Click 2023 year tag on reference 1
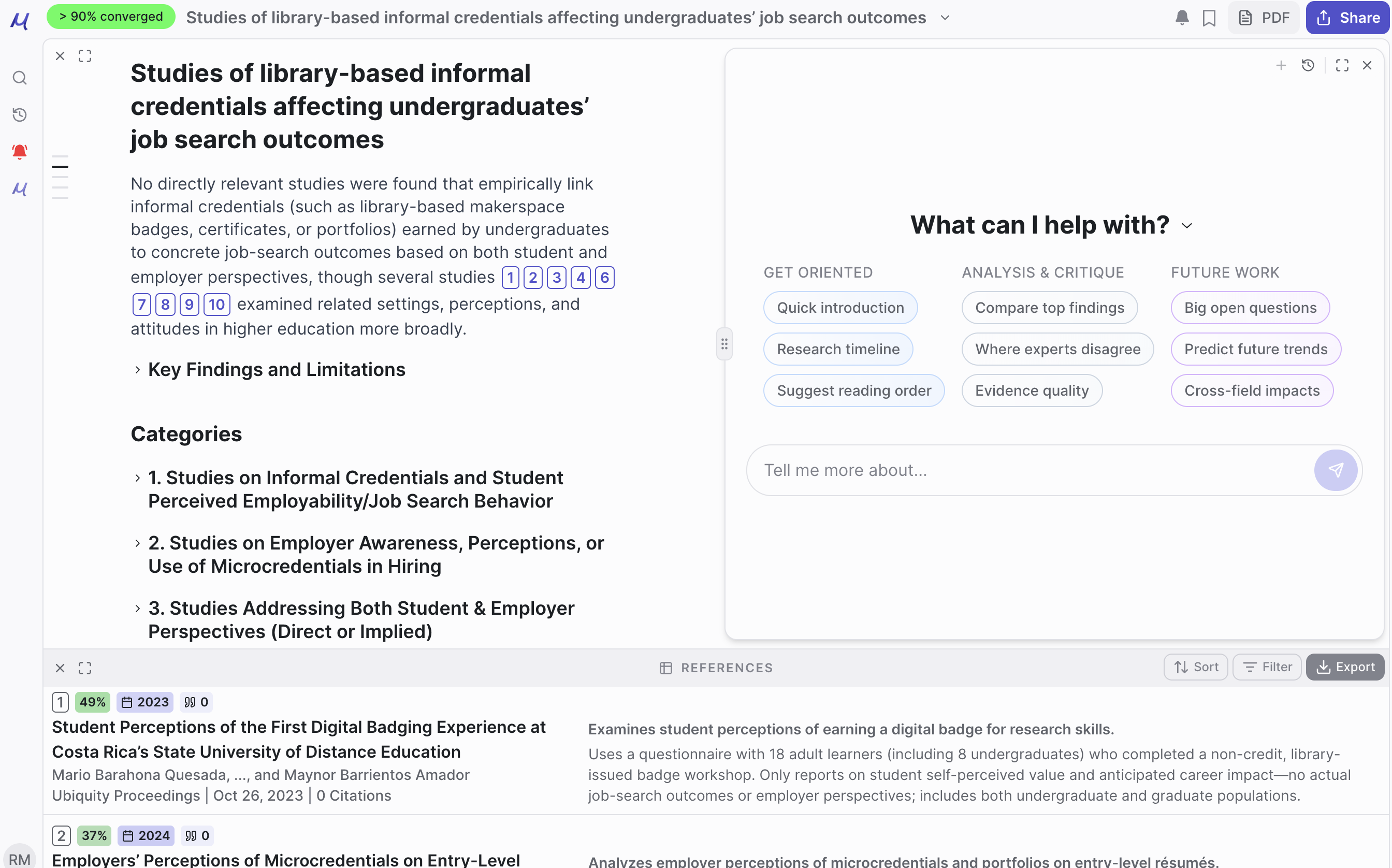The width and height of the screenshot is (1392, 868). pos(145,702)
